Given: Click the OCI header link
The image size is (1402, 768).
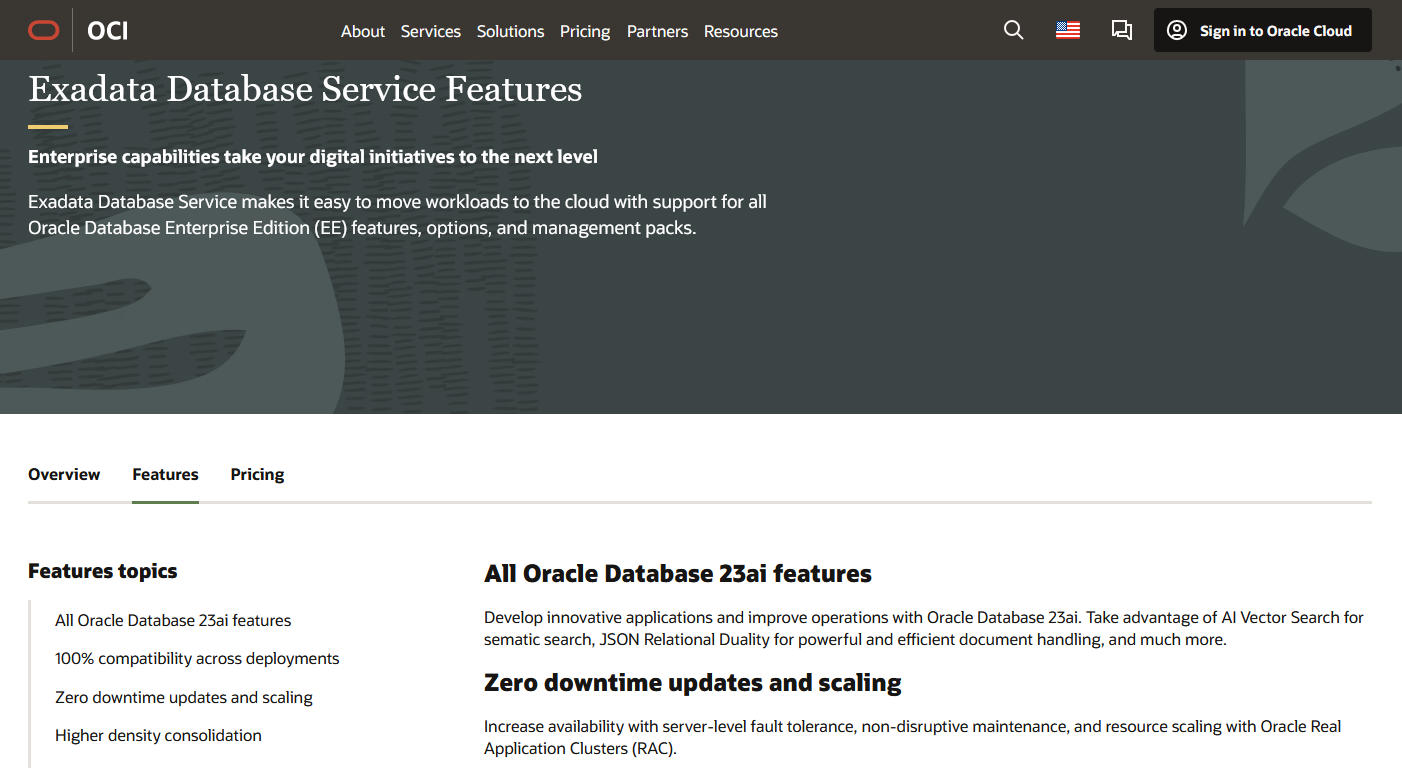Looking at the screenshot, I should [107, 31].
